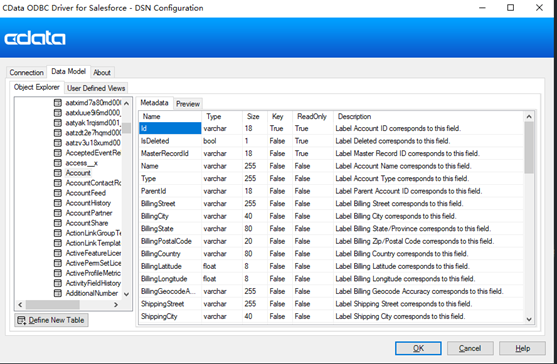Image resolution: width=557 pixels, height=364 pixels.
Task: Select the Account table in tree
Action: (78, 173)
